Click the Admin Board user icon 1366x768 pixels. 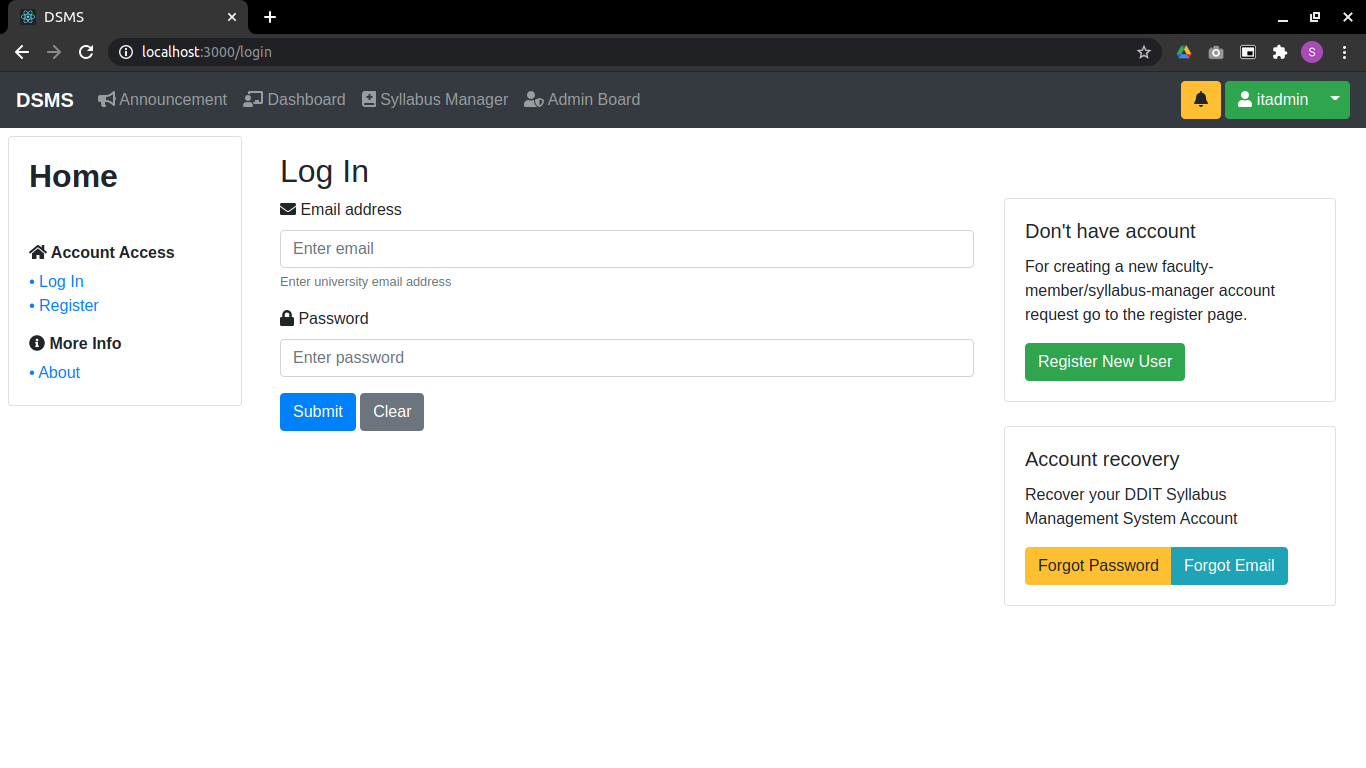[x=533, y=99]
